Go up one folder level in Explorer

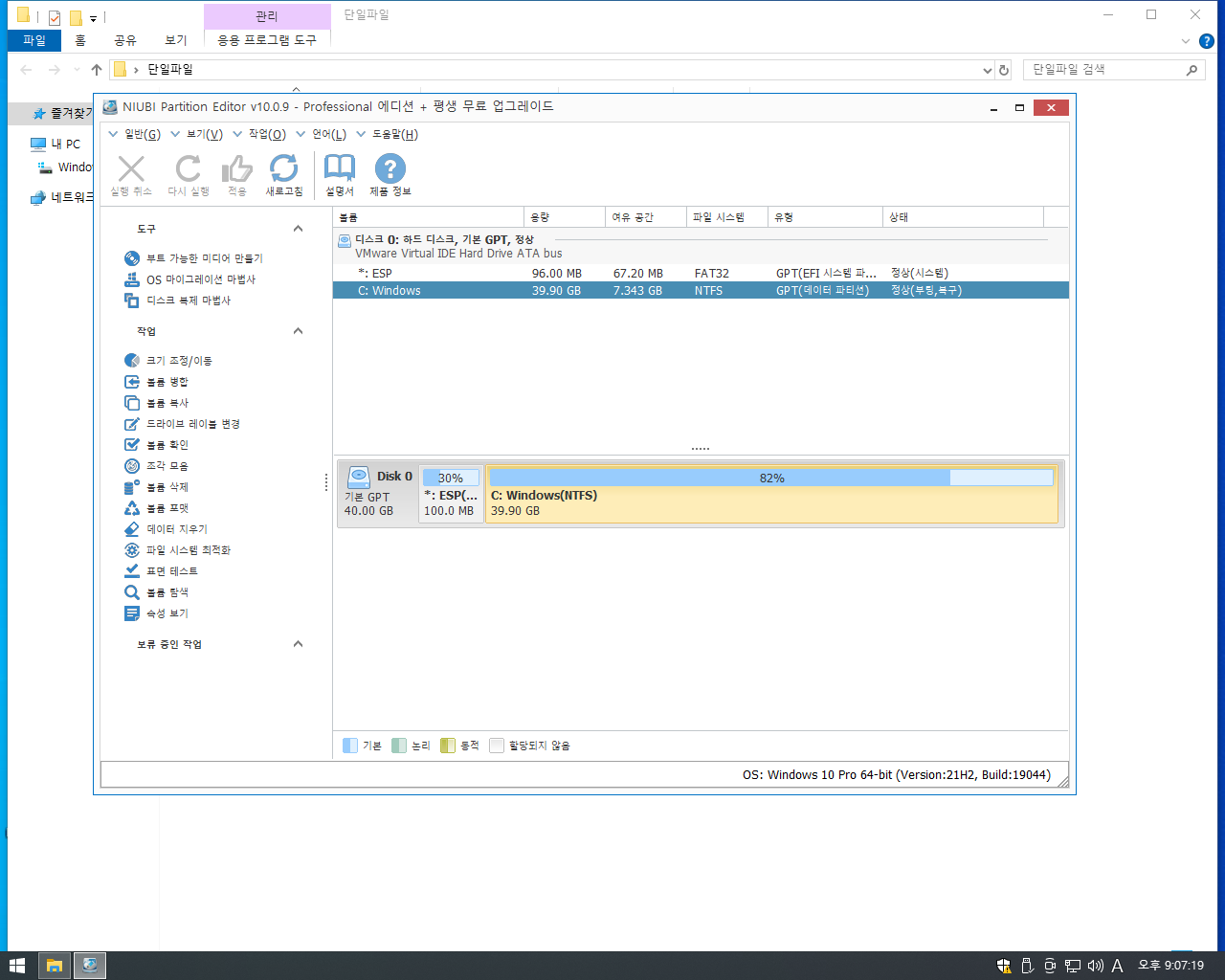coord(97,70)
